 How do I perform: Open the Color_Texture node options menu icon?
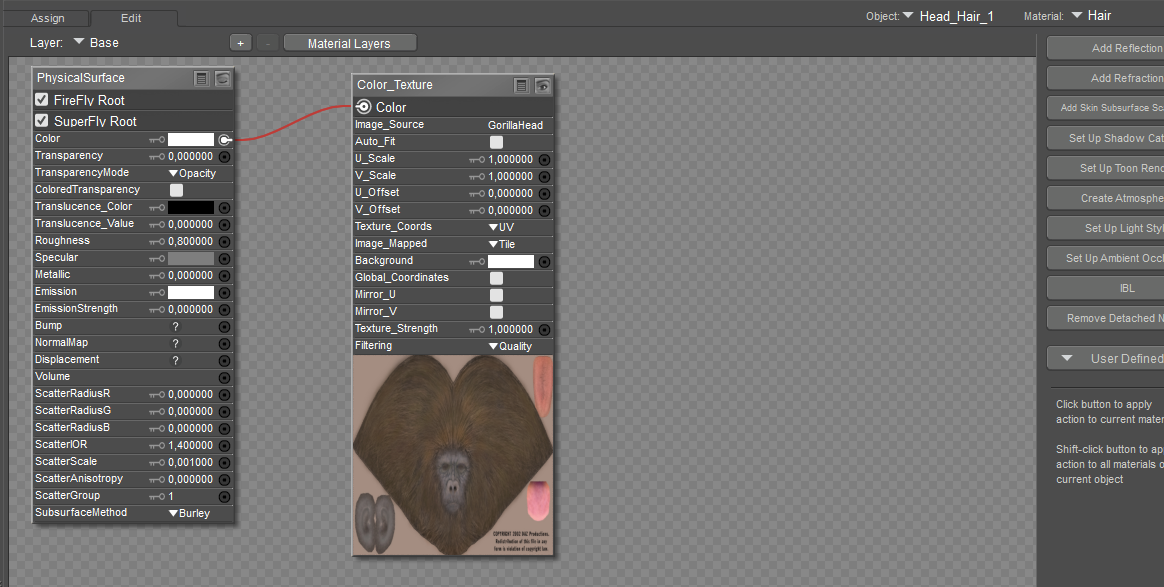522,85
